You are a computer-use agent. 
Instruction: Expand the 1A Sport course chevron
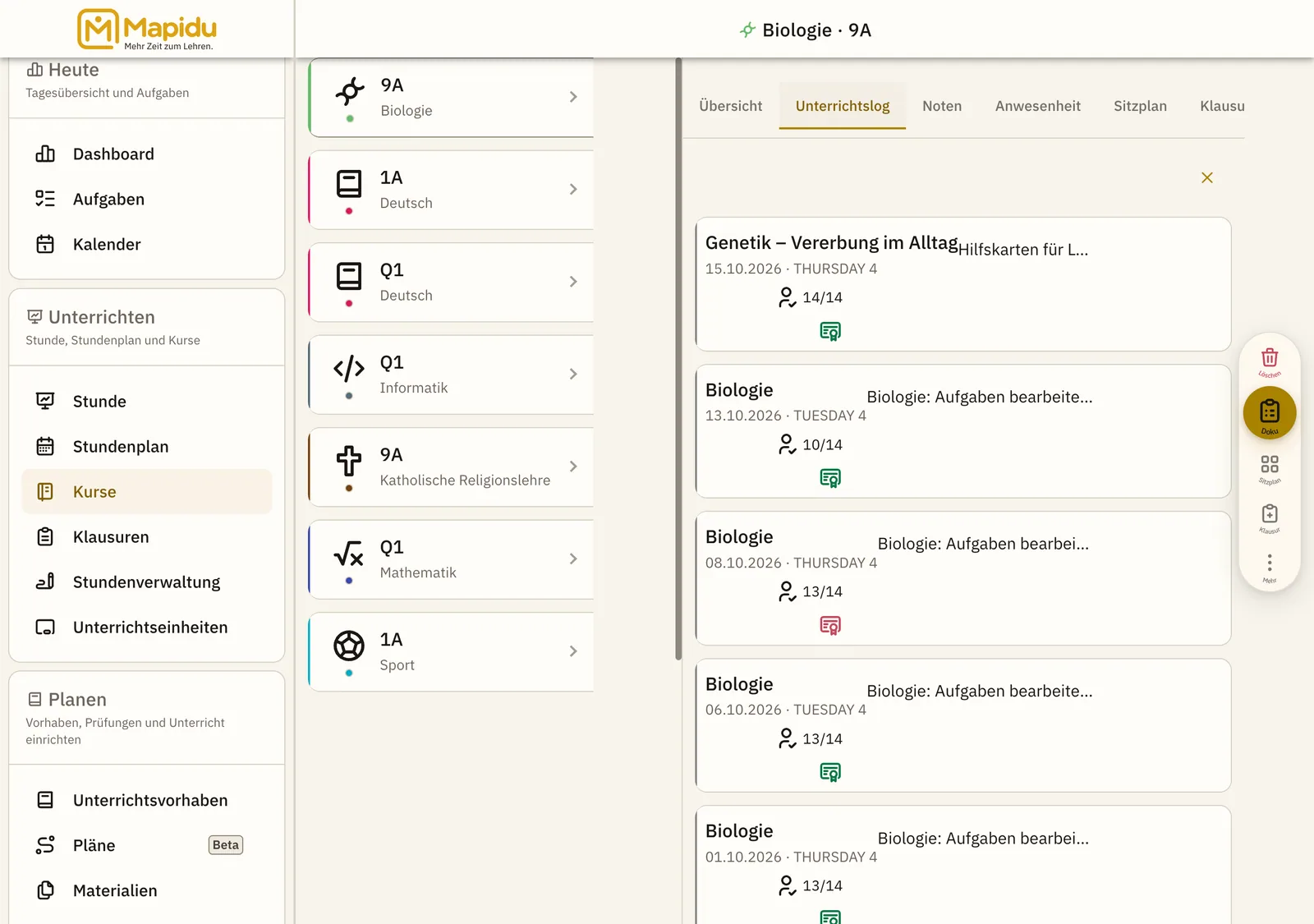[573, 651]
